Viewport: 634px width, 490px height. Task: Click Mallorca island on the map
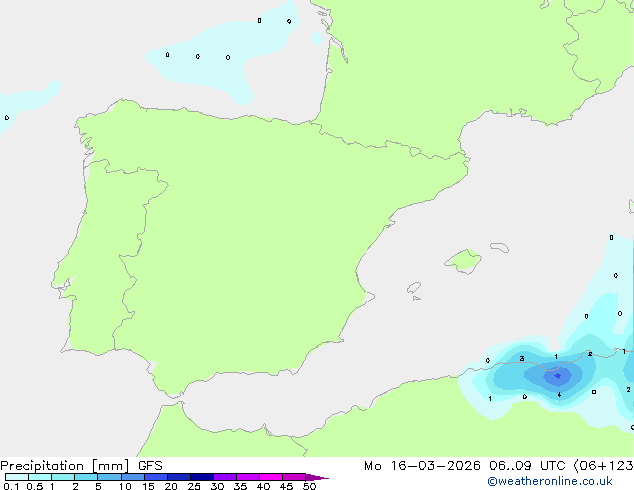(463, 261)
